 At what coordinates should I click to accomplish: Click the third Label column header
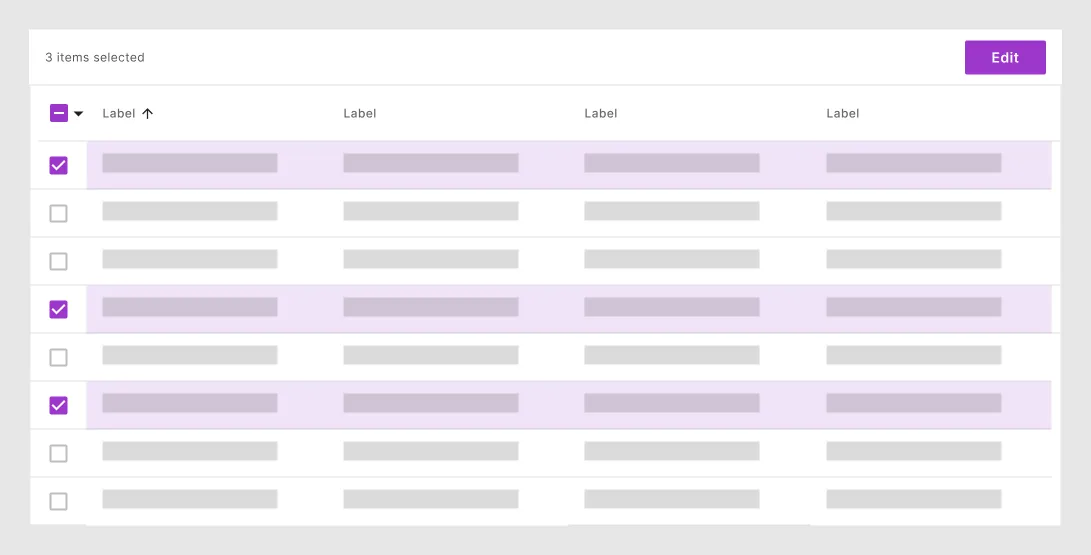(x=600, y=113)
